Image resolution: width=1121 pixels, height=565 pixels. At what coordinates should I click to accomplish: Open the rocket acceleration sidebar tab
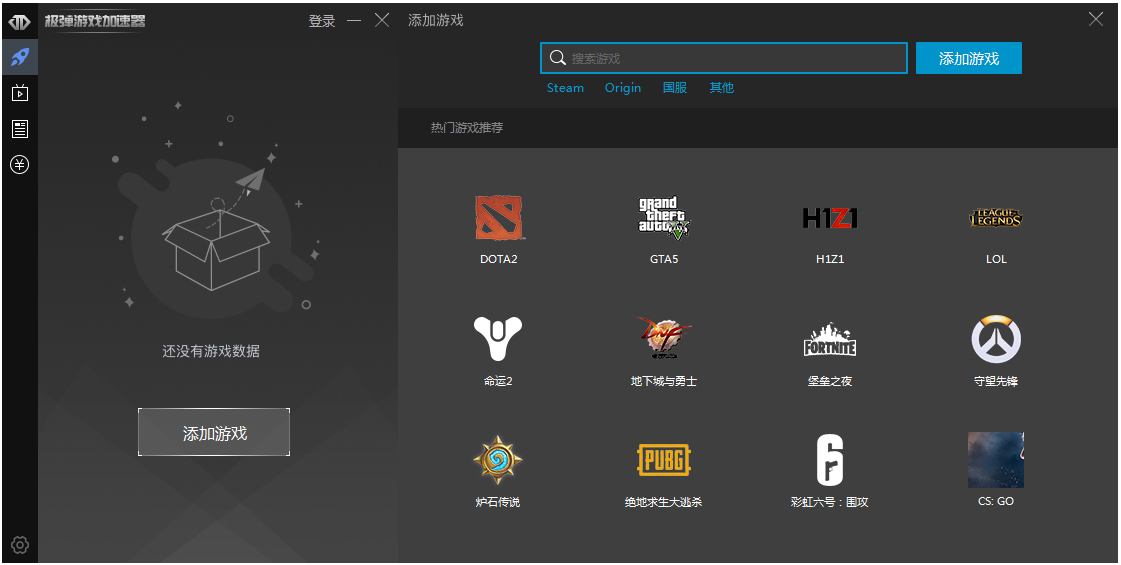tap(19, 57)
